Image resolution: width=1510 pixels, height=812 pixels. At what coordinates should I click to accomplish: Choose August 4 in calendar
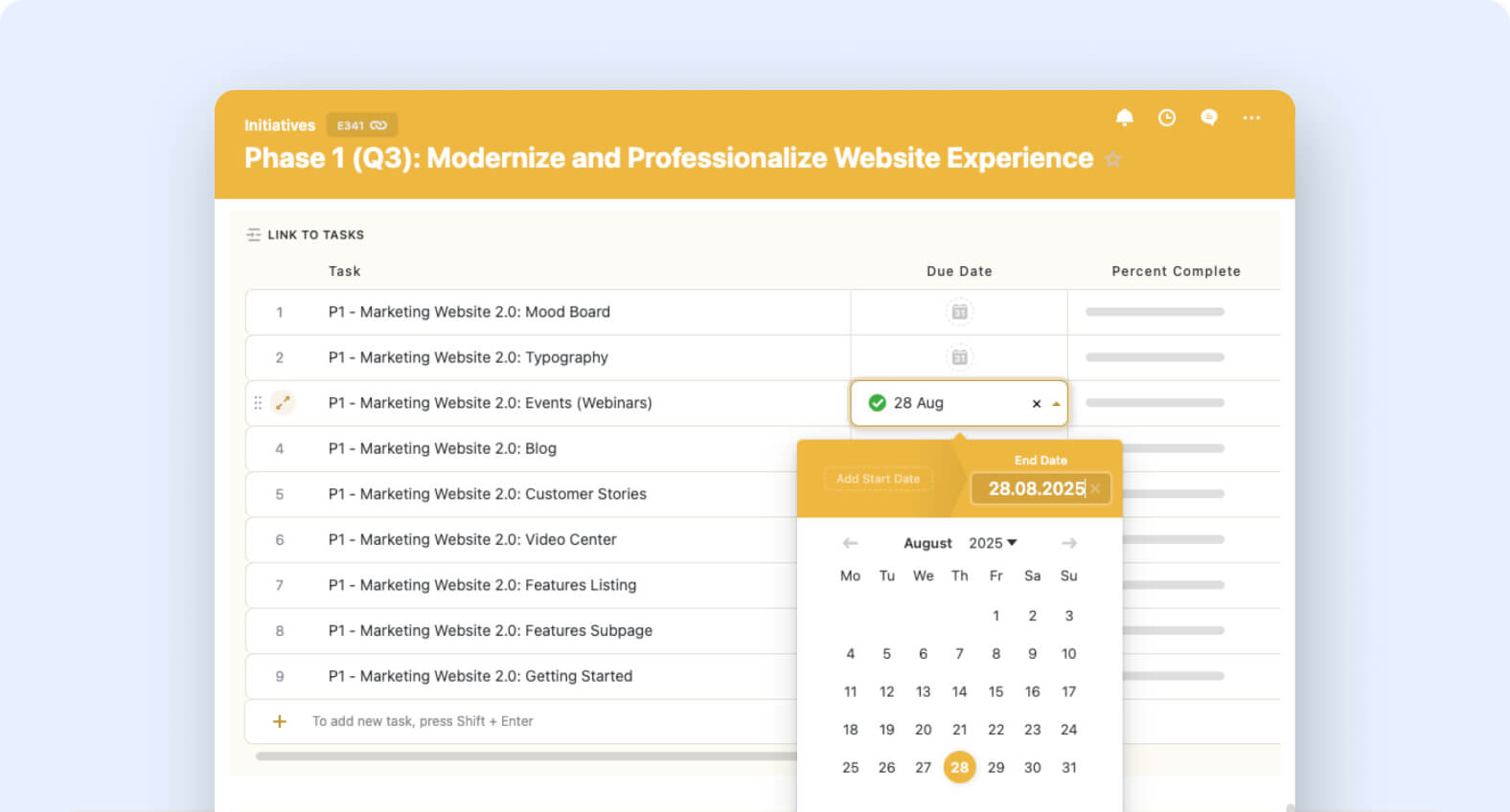(x=850, y=653)
